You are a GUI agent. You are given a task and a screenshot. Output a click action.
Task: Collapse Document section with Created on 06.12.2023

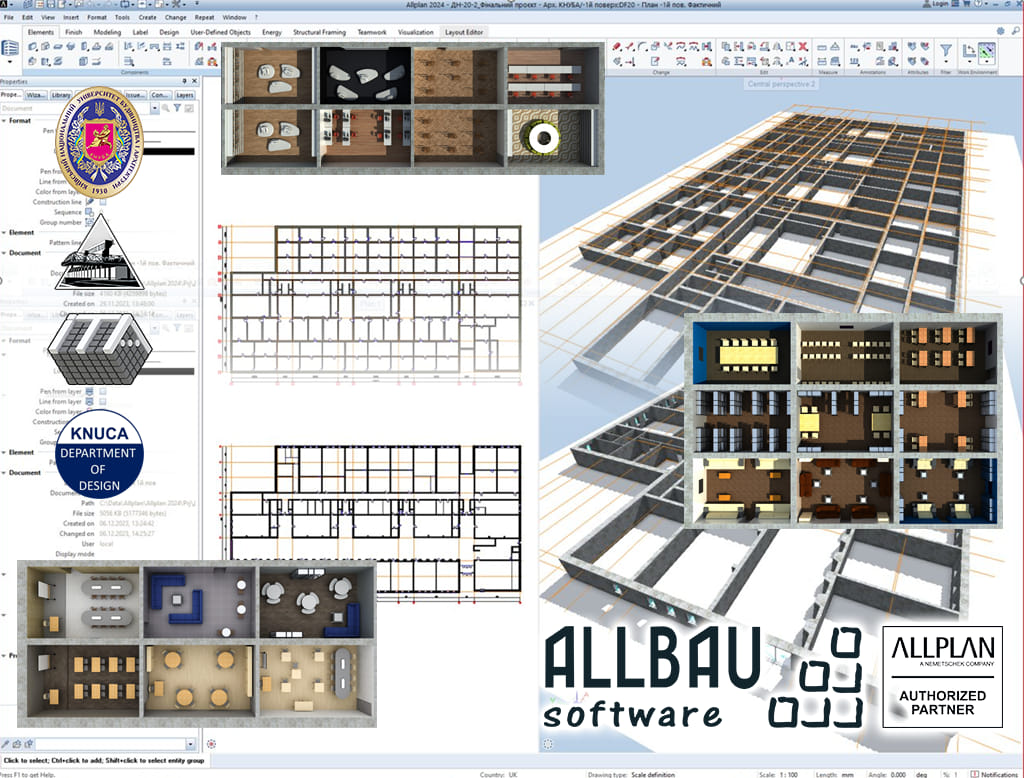click(x=4, y=472)
